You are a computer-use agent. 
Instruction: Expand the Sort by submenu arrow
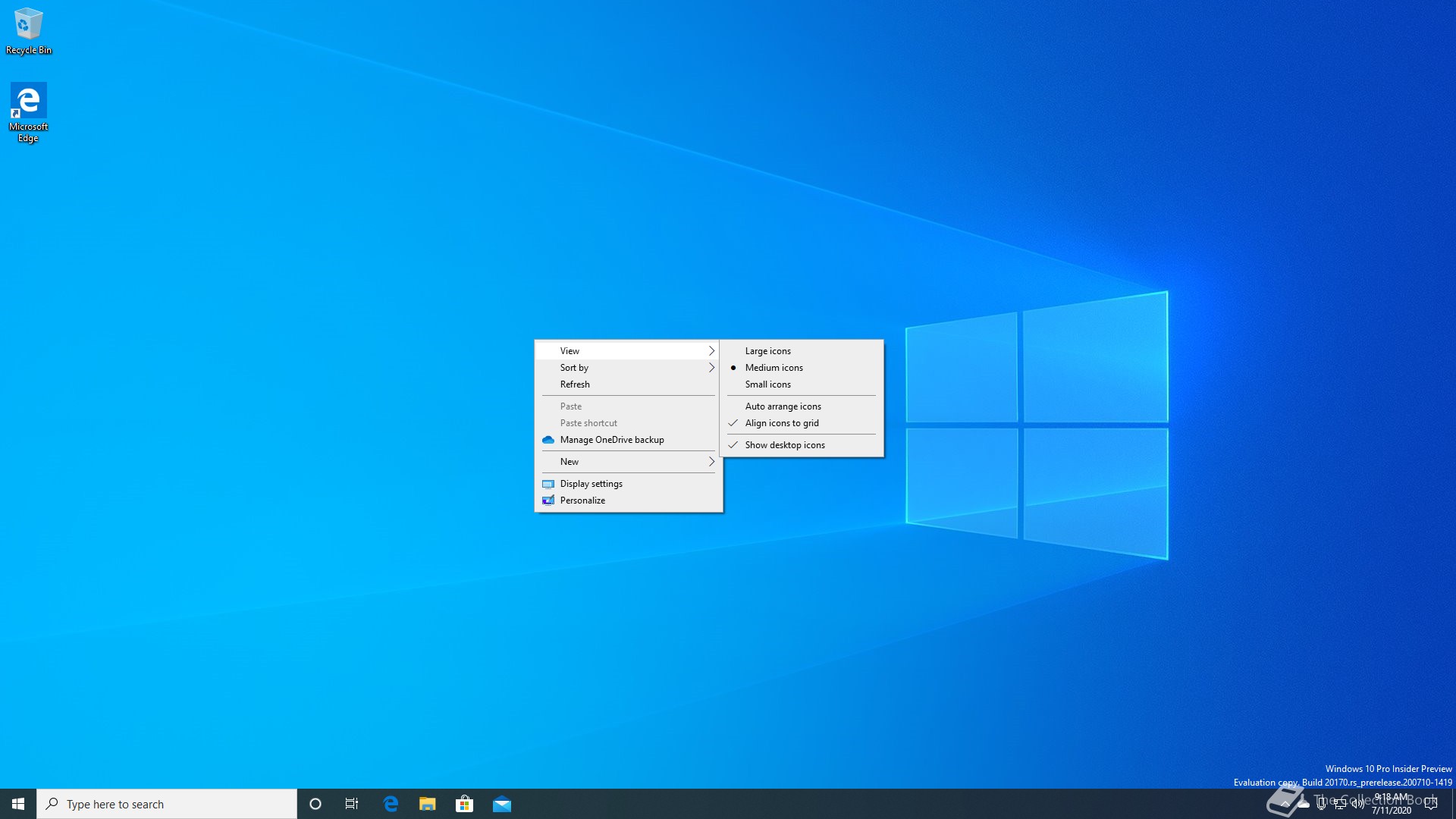click(711, 368)
